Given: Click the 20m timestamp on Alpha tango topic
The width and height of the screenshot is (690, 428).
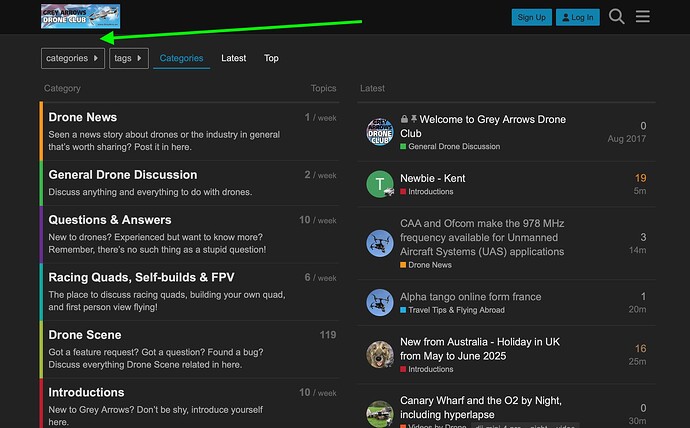Looking at the screenshot, I should [637, 310].
